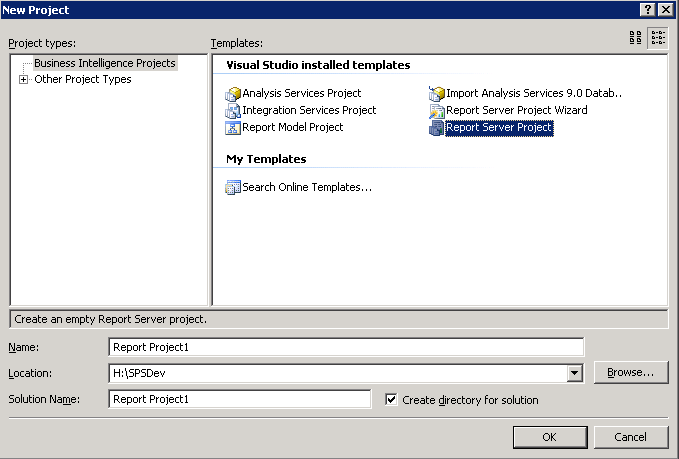Switch templates to small icons view
This screenshot has height=459, width=679.
(658, 38)
